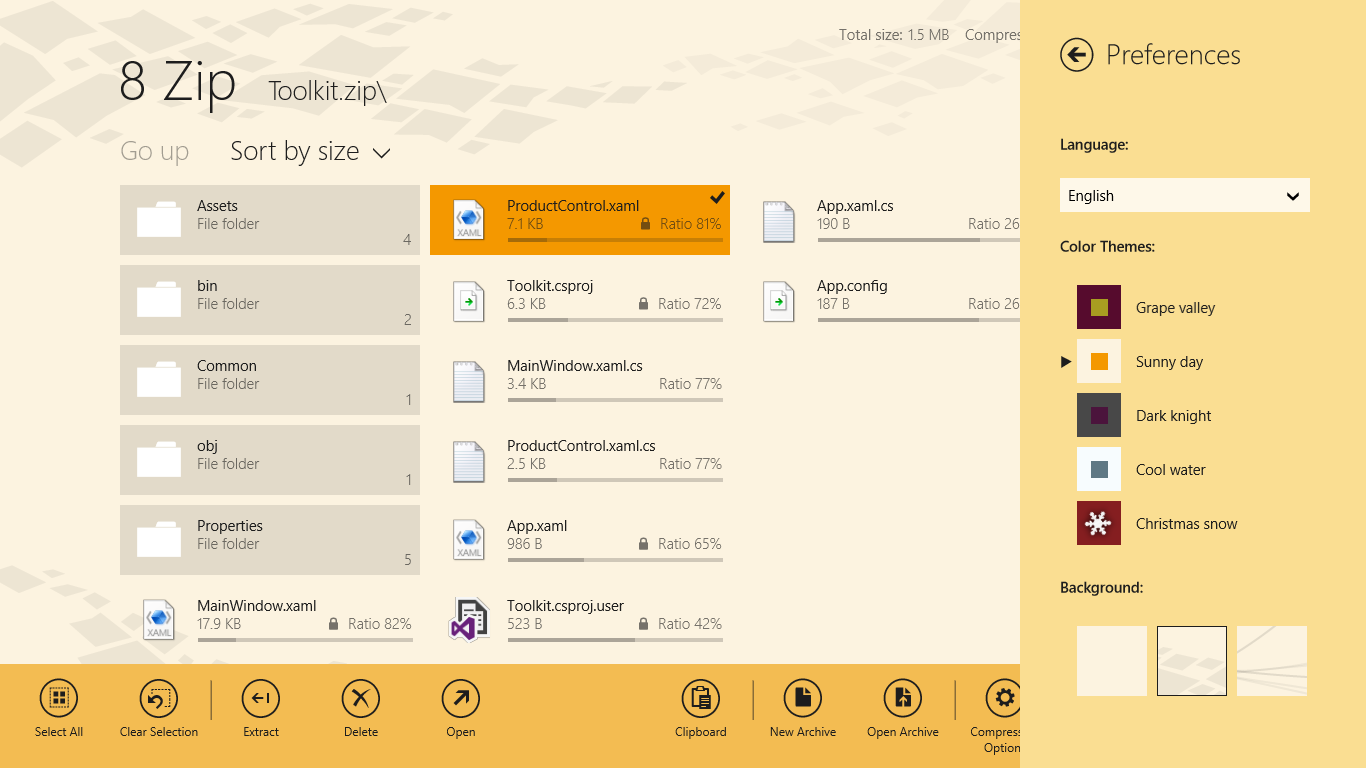Viewport: 1366px width, 768px height.
Task: Click ProductControl.xaml.cs document icon
Action: pyautogui.click(x=469, y=460)
